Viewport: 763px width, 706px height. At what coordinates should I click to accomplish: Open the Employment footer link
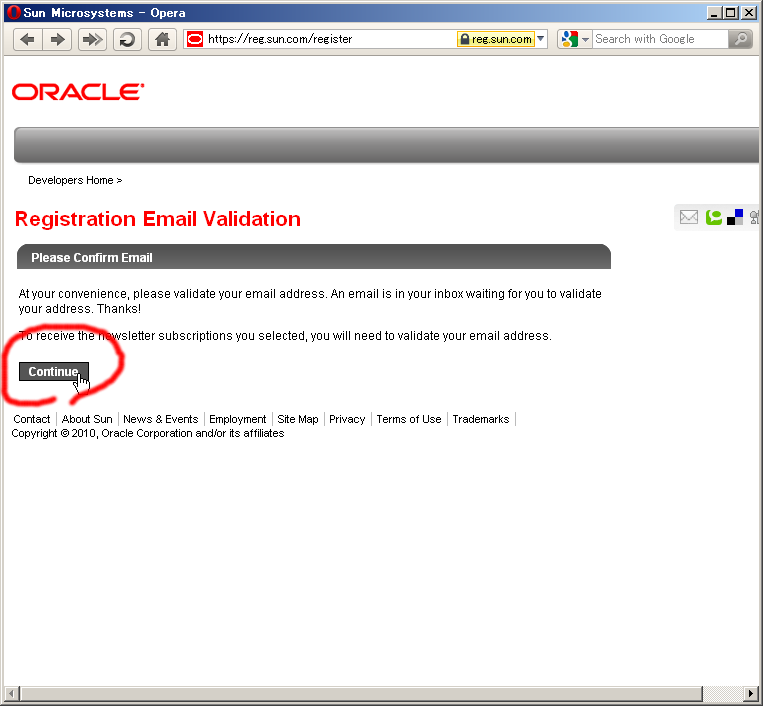click(237, 419)
